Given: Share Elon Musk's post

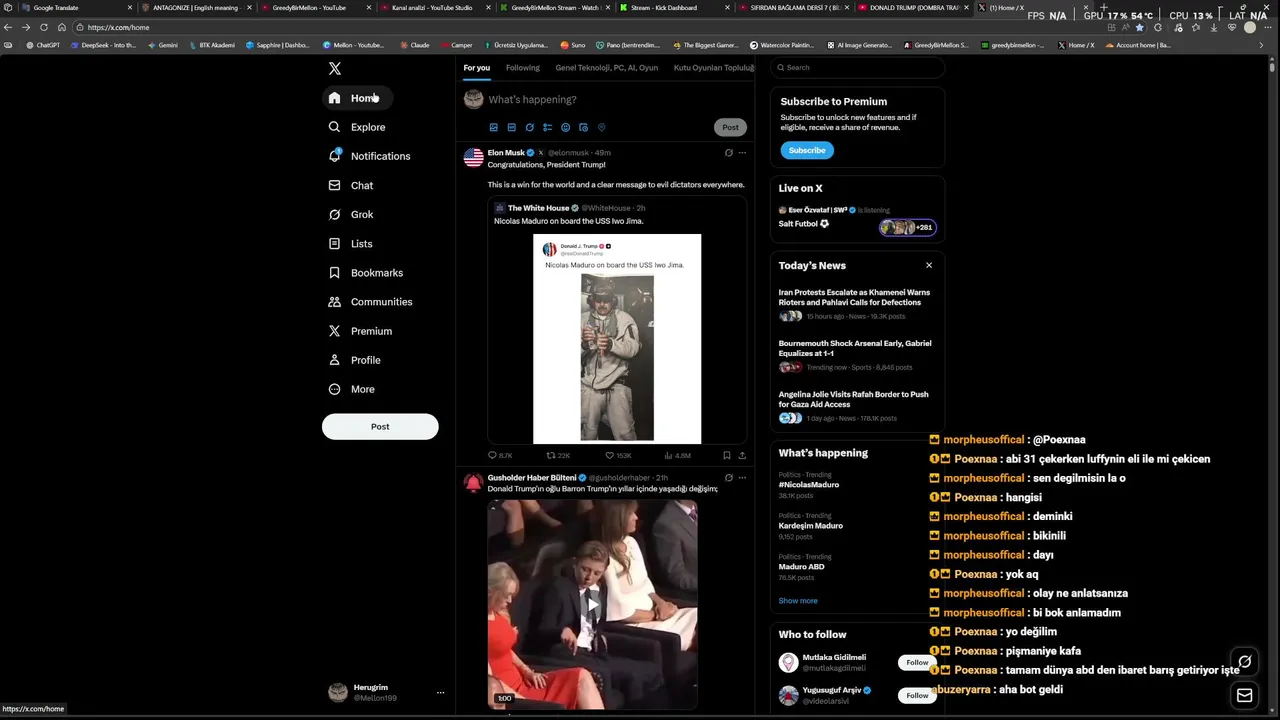Looking at the screenshot, I should click(741, 455).
